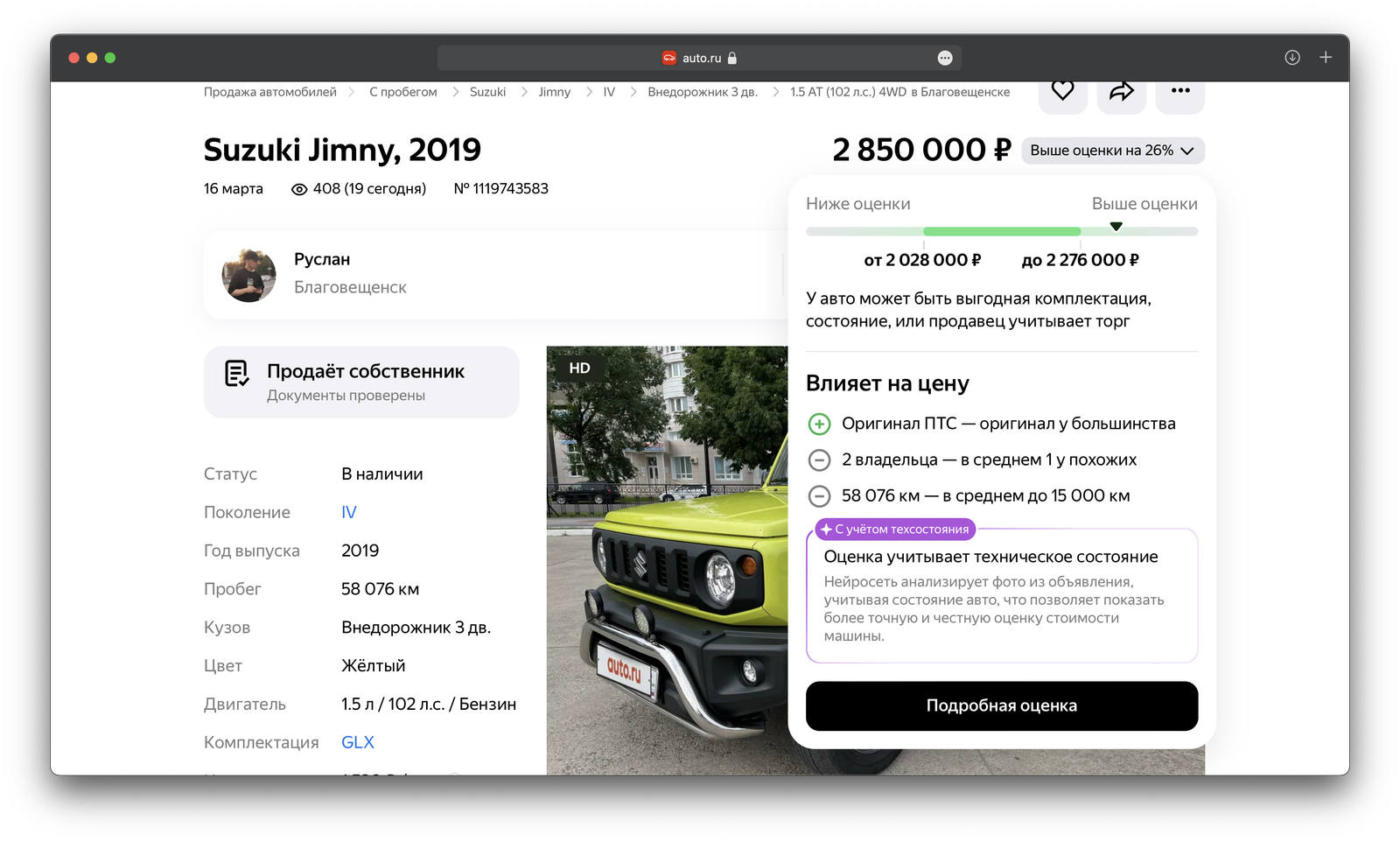This screenshot has width=1400, height=842.
Task: Click the С учётом техсостояния purple badge
Action: (895, 530)
